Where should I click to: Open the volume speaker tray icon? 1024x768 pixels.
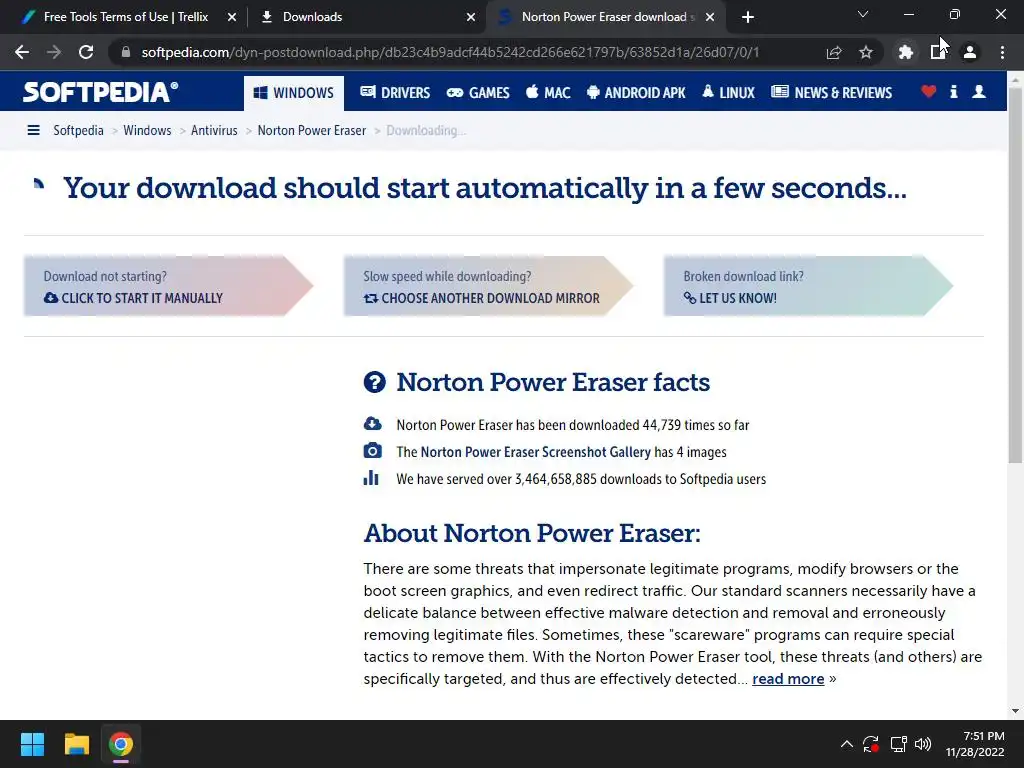[x=923, y=744]
